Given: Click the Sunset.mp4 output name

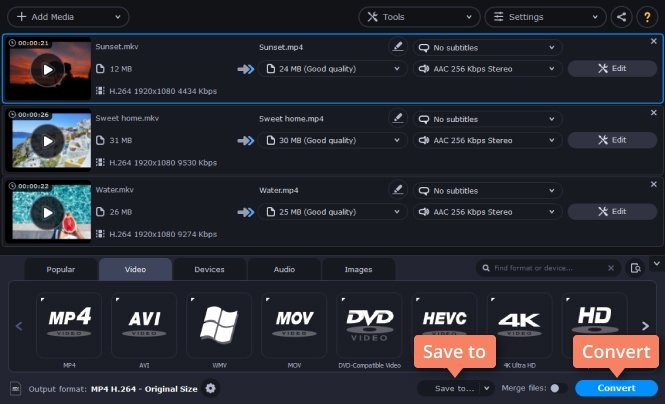Looking at the screenshot, I should [x=281, y=47].
